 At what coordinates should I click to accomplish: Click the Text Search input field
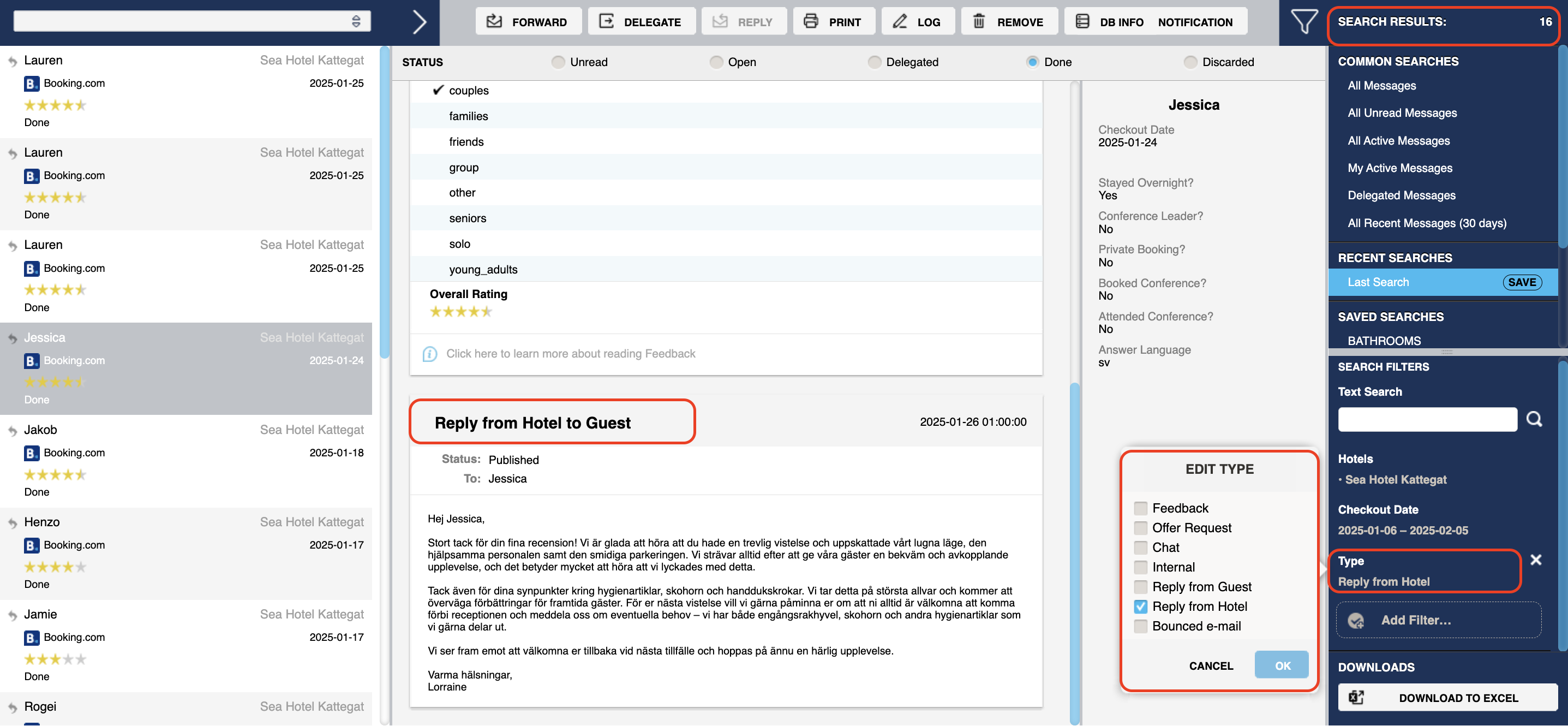(x=1427, y=420)
